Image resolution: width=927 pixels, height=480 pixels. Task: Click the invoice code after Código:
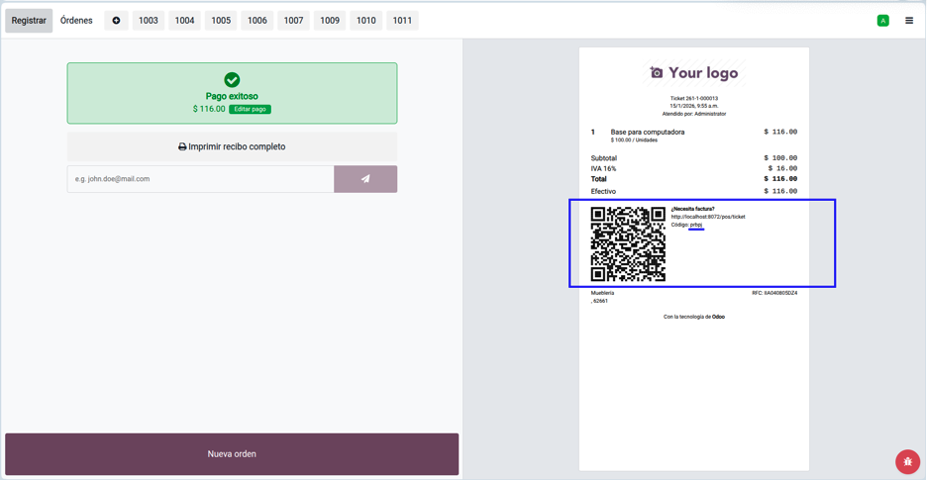(696, 225)
